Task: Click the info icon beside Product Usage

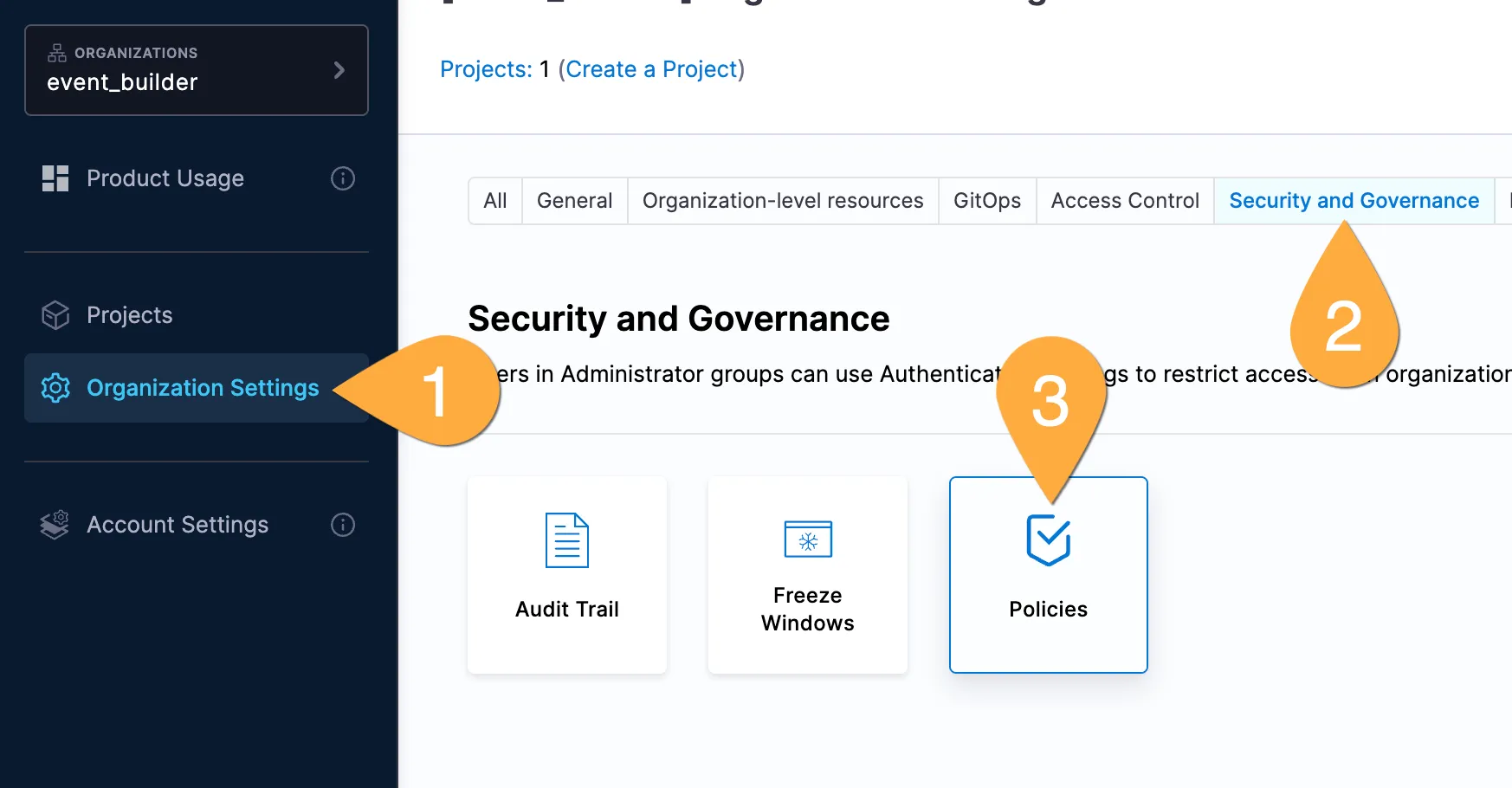Action: 343,178
